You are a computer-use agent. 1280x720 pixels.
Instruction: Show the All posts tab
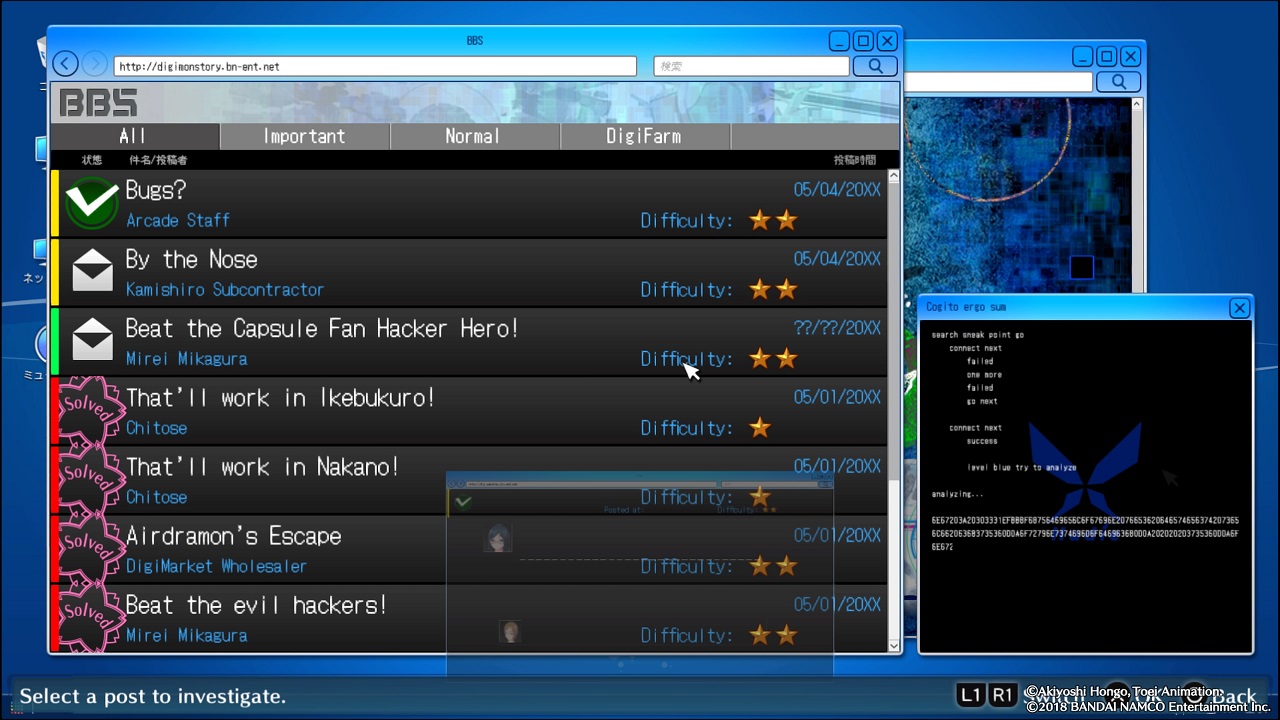[x=134, y=136]
